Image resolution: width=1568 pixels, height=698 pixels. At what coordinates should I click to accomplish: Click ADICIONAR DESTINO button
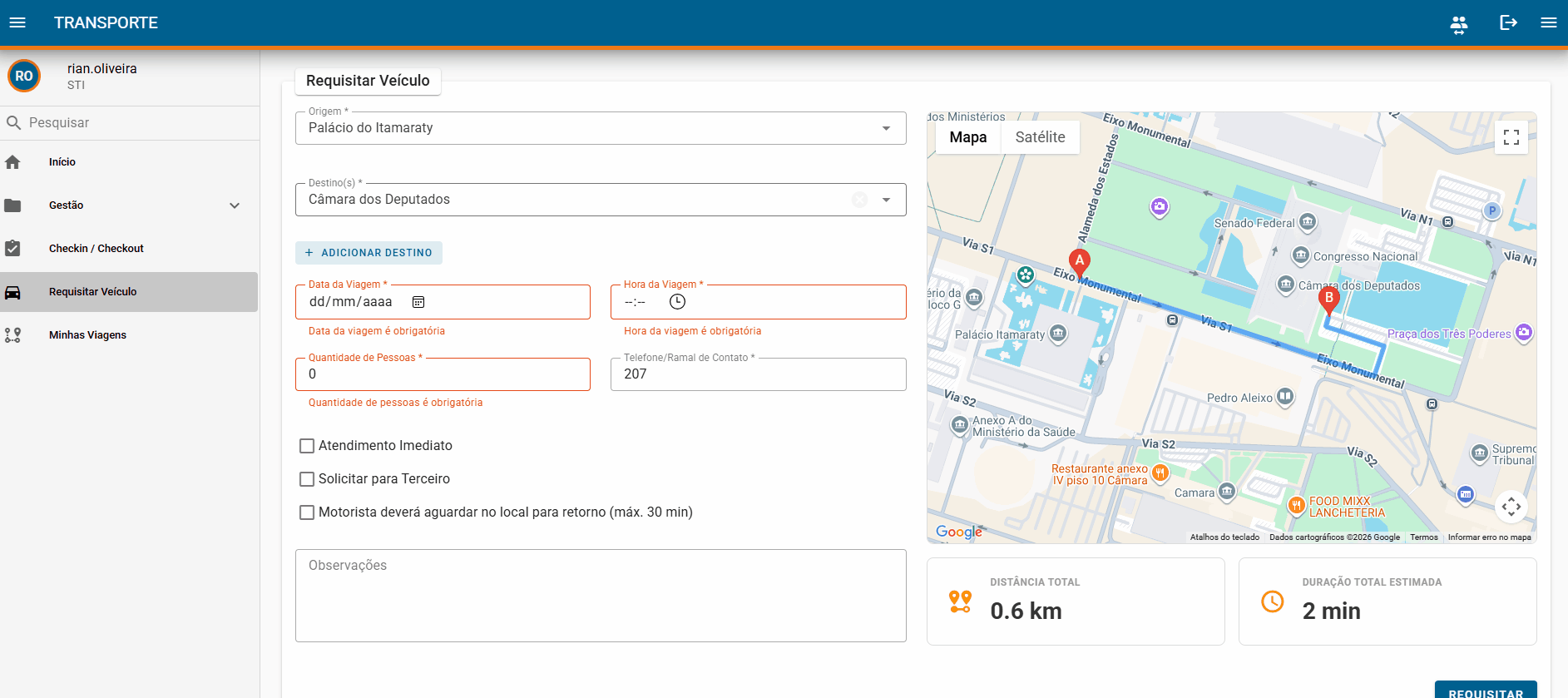tap(369, 253)
